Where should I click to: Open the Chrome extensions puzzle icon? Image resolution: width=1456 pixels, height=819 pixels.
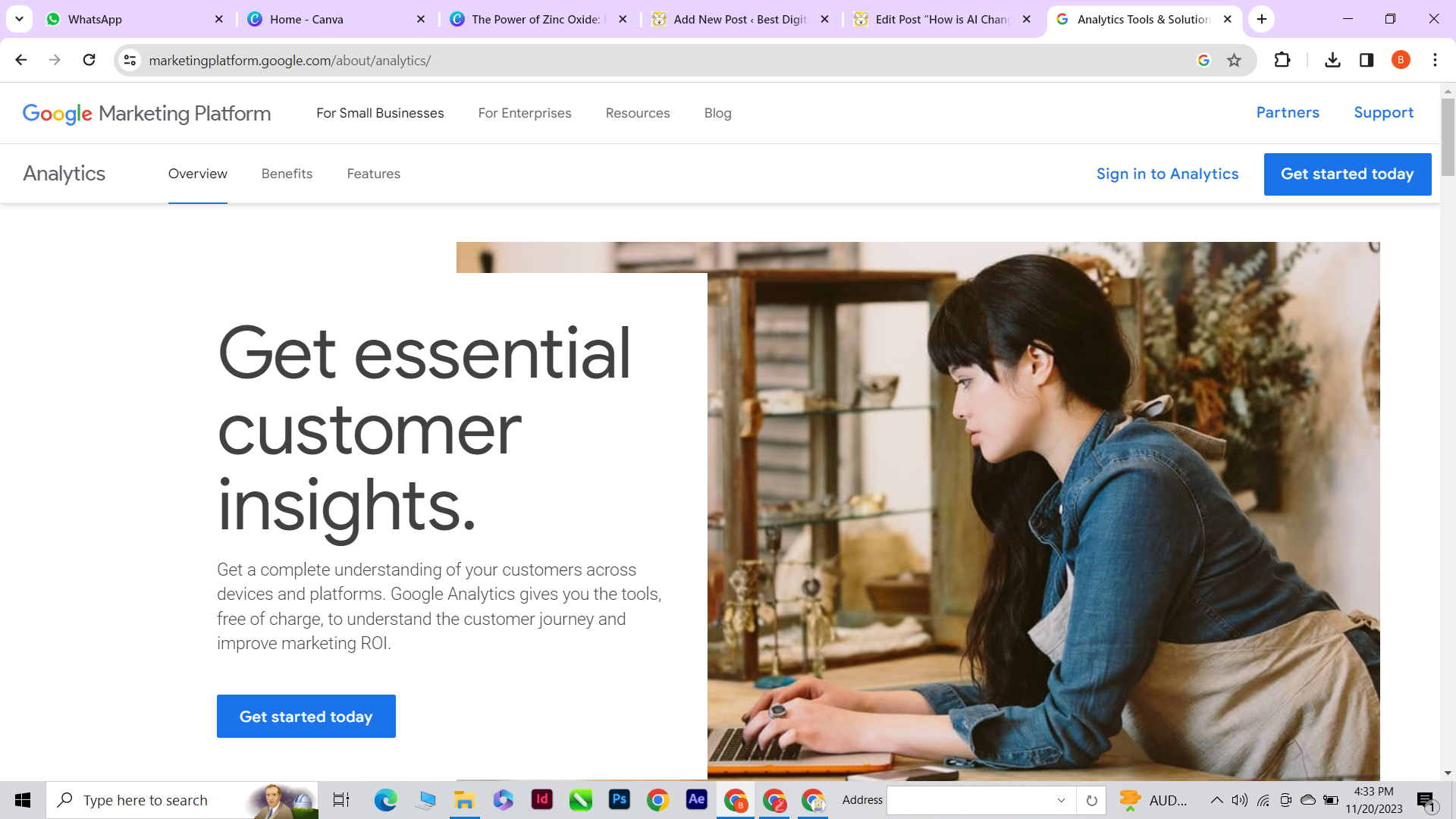[x=1282, y=60]
